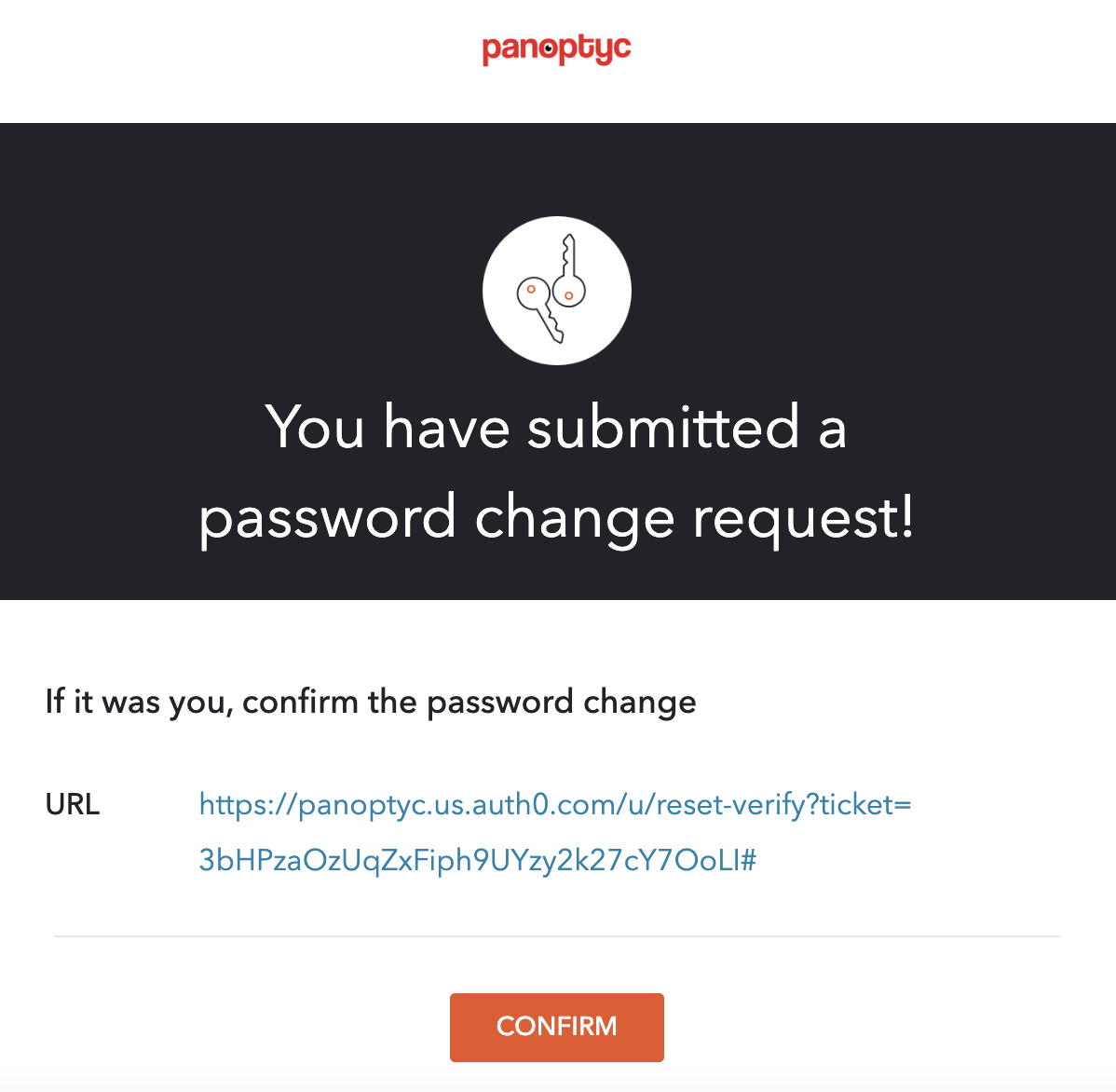Viewport: 1116px width, 1092px height.
Task: Click the "reset-verify?ticket=" portion of the link
Action: 783,805
